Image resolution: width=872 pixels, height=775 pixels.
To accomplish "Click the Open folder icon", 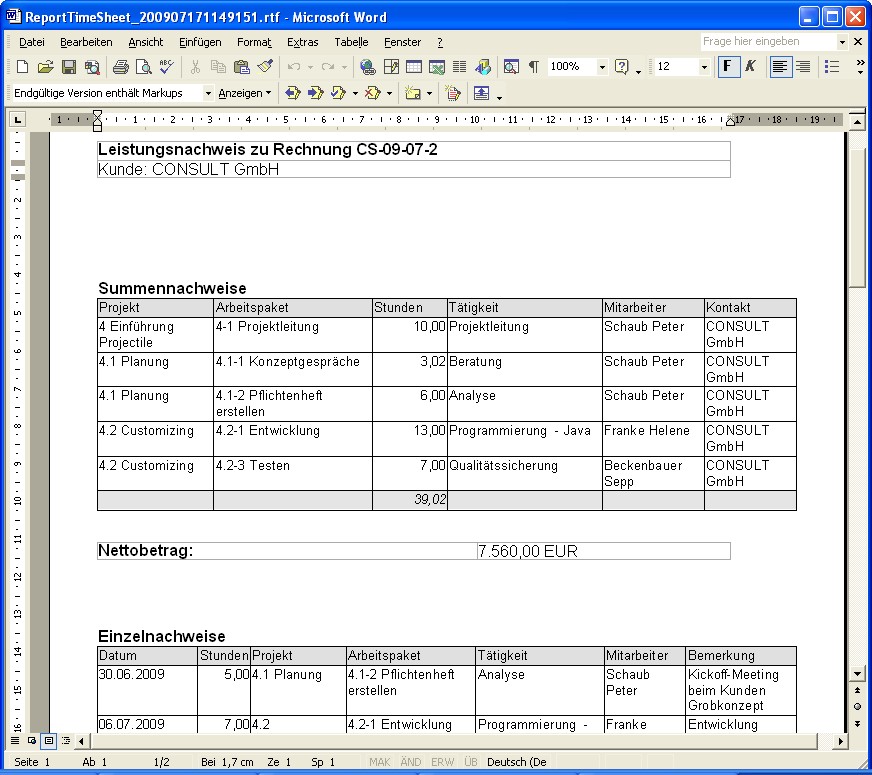I will [45, 67].
